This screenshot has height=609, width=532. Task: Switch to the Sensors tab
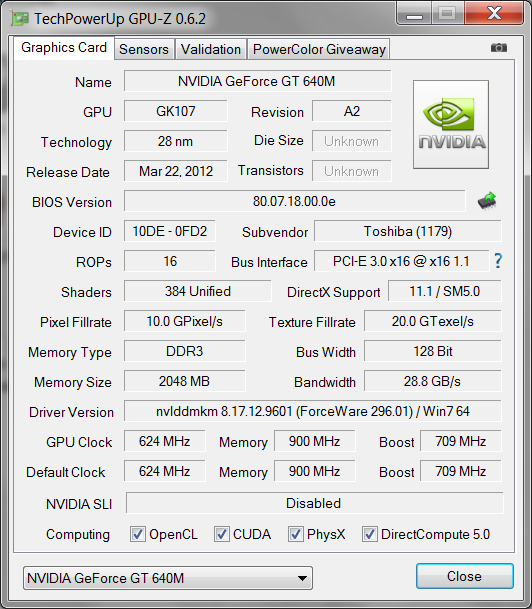(x=144, y=49)
